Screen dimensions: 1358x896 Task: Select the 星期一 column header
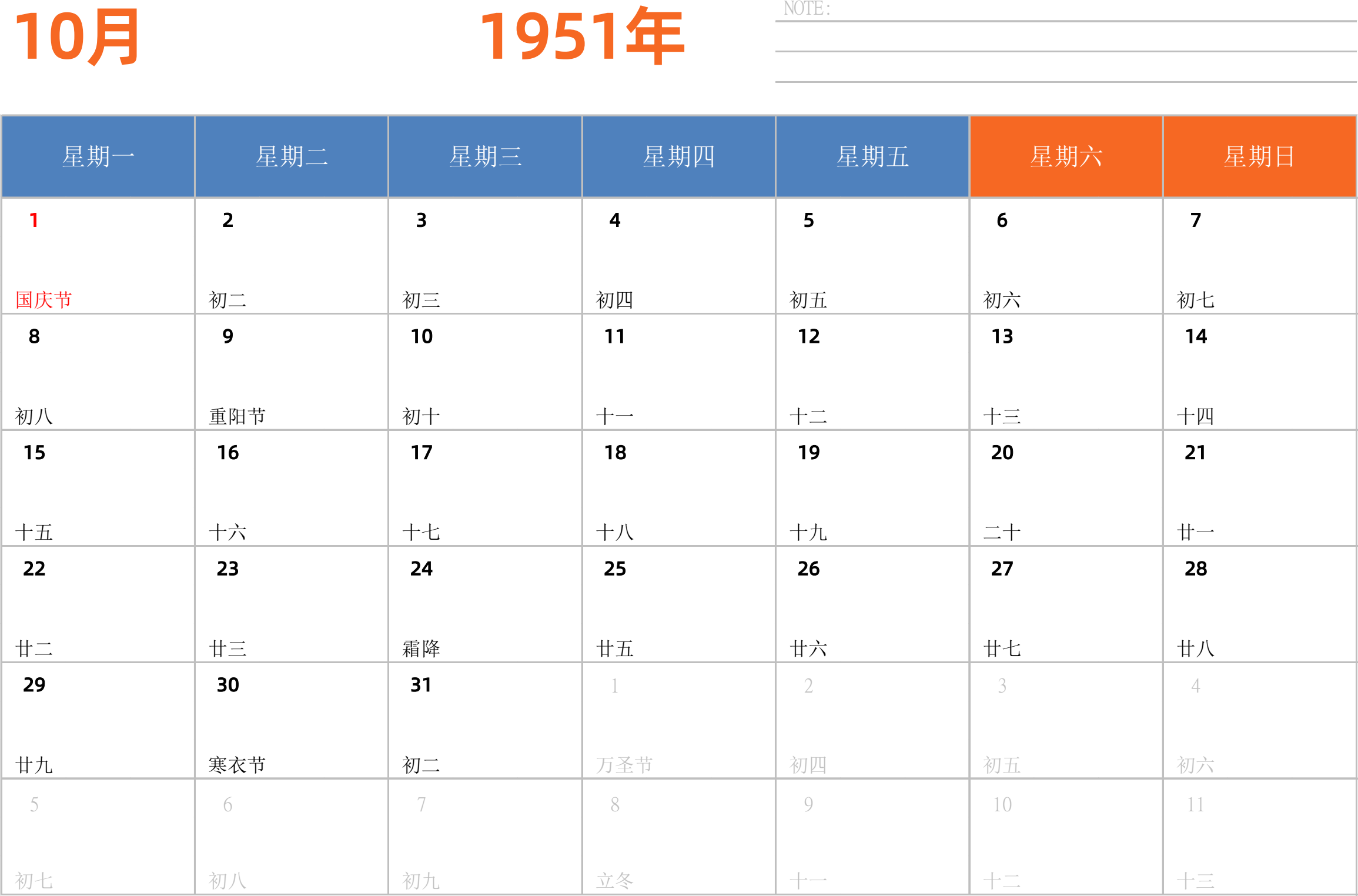tap(98, 157)
